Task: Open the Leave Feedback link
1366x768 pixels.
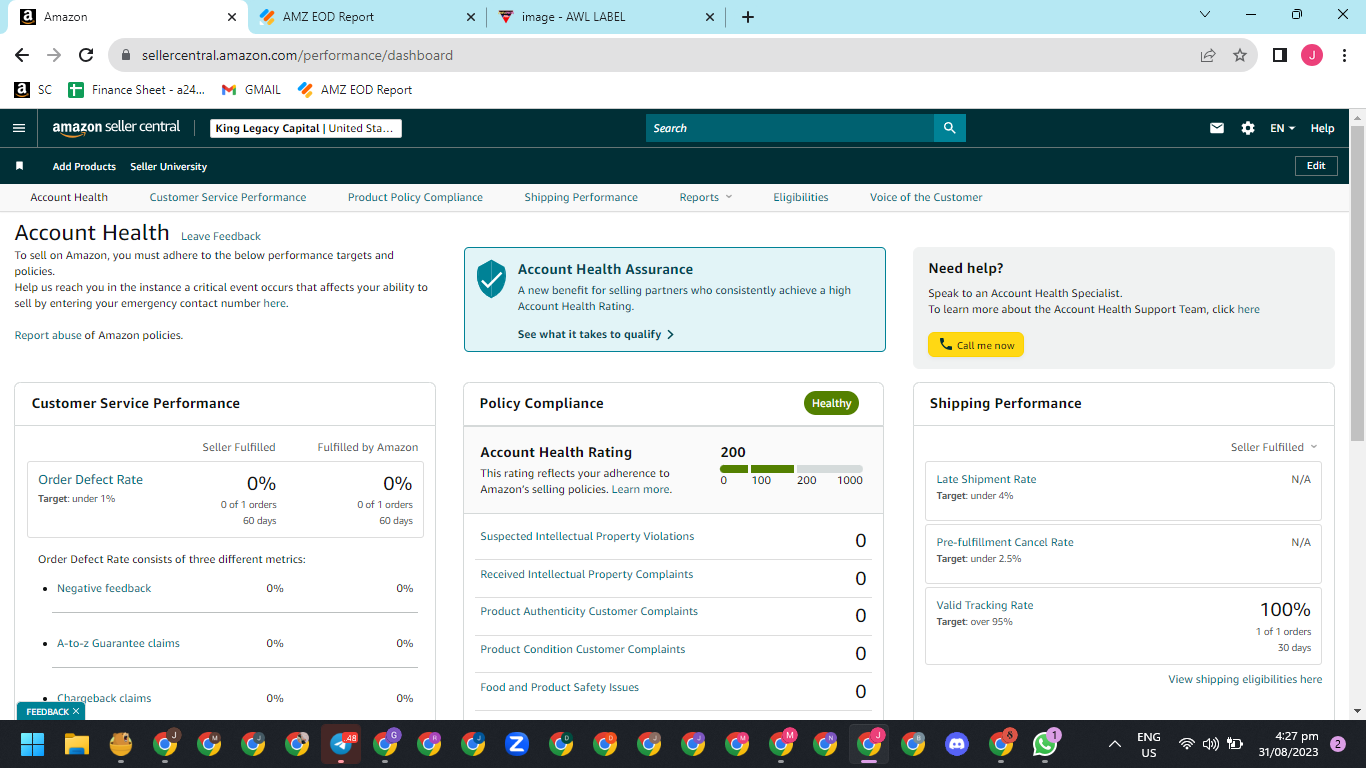Action: (221, 236)
